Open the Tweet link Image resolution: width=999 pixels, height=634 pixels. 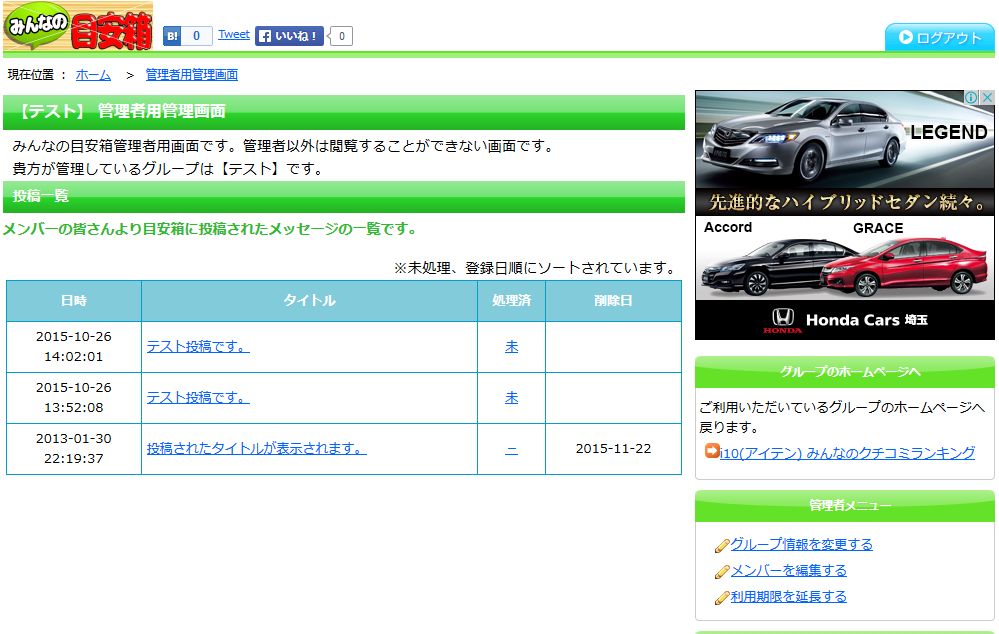click(x=234, y=34)
